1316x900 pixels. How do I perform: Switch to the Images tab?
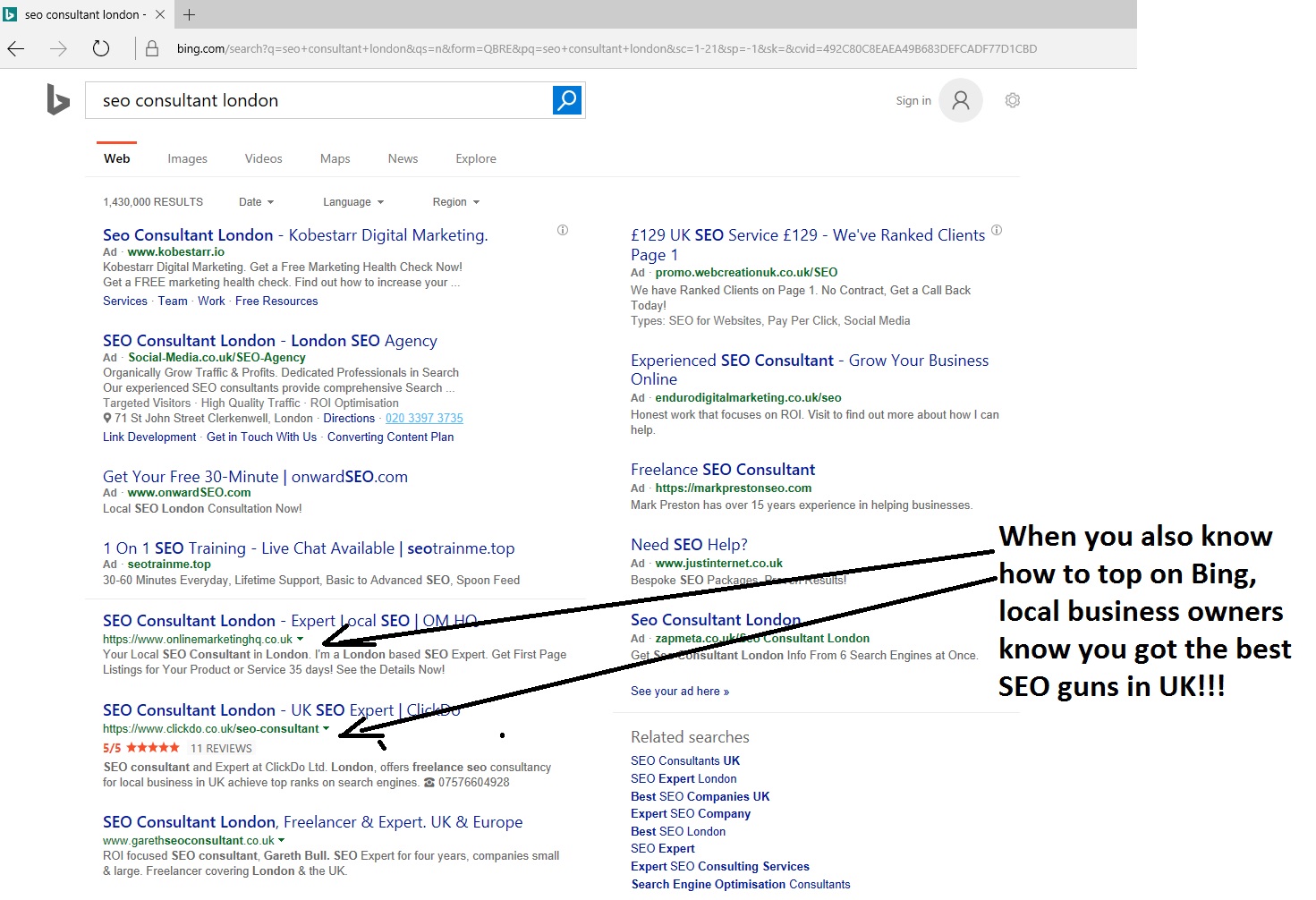click(x=187, y=158)
